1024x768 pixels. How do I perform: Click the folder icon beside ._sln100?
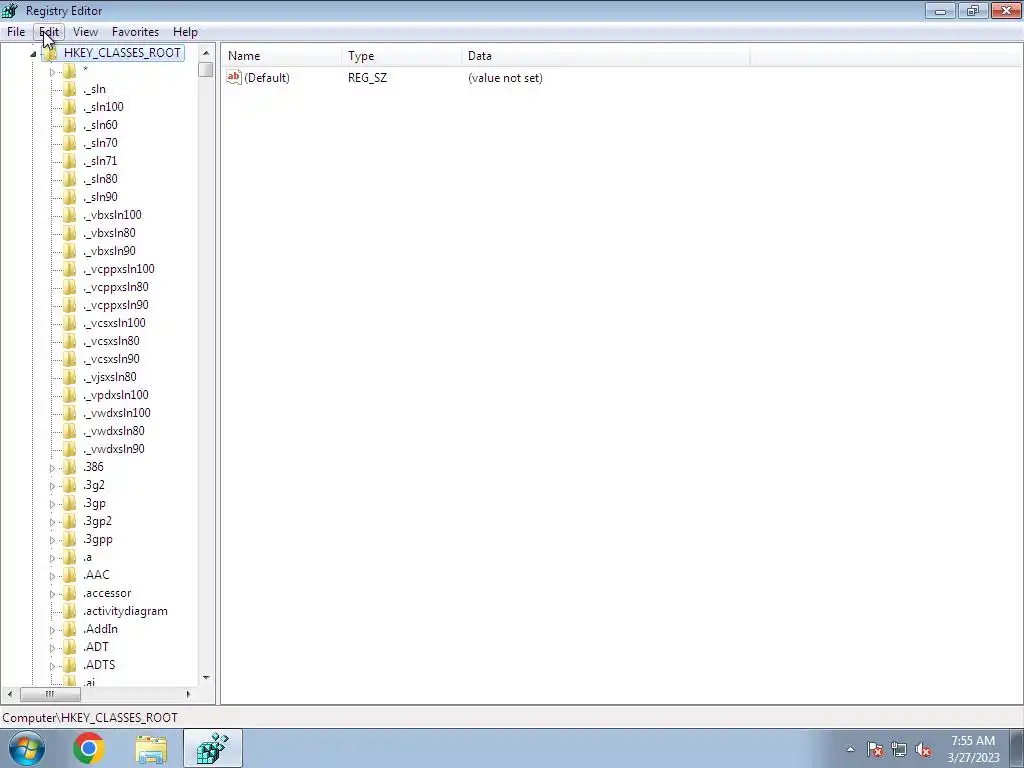pos(70,106)
